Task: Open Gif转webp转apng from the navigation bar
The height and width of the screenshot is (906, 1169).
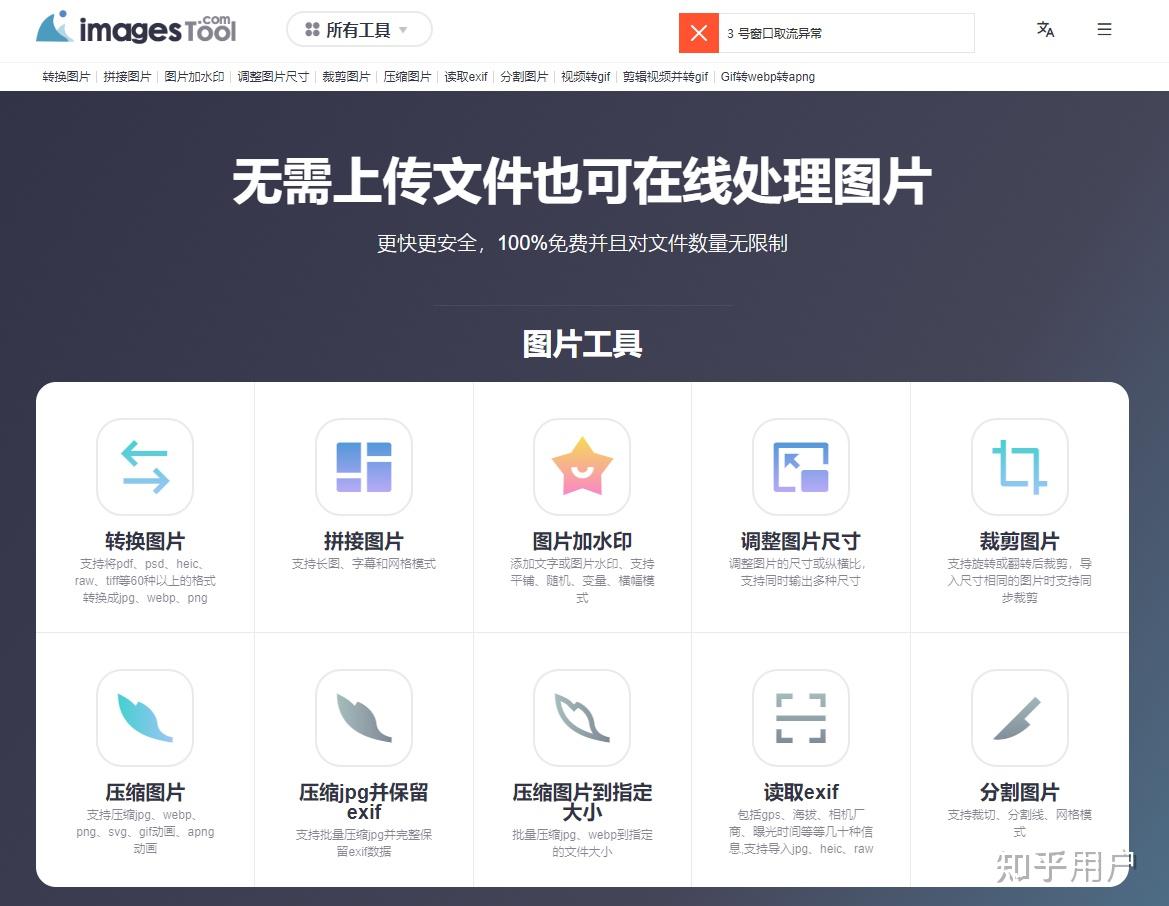Action: pyautogui.click(x=766, y=76)
